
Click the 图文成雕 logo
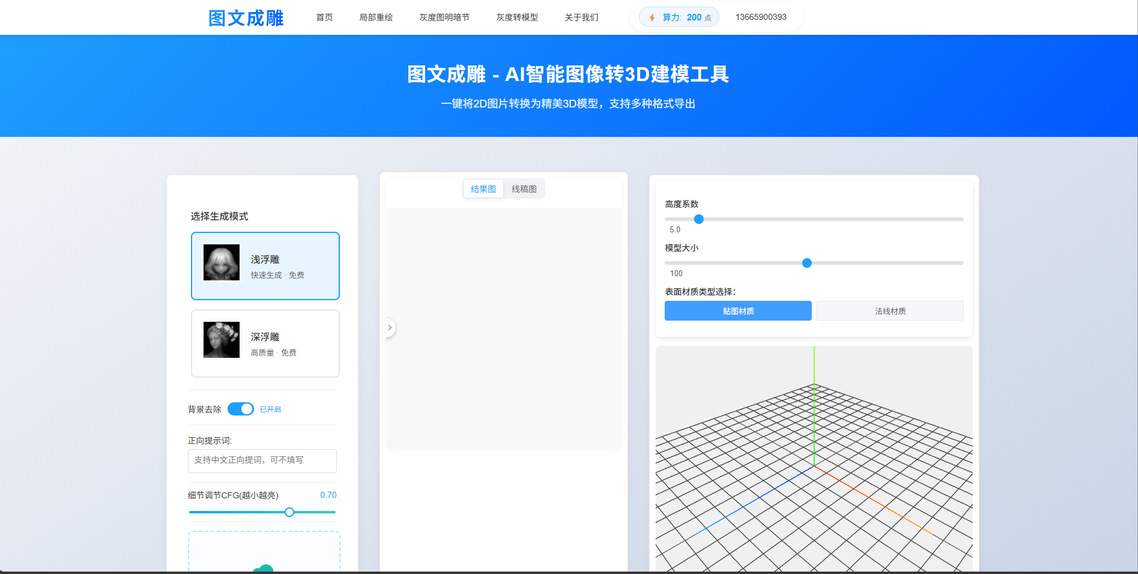click(246, 17)
